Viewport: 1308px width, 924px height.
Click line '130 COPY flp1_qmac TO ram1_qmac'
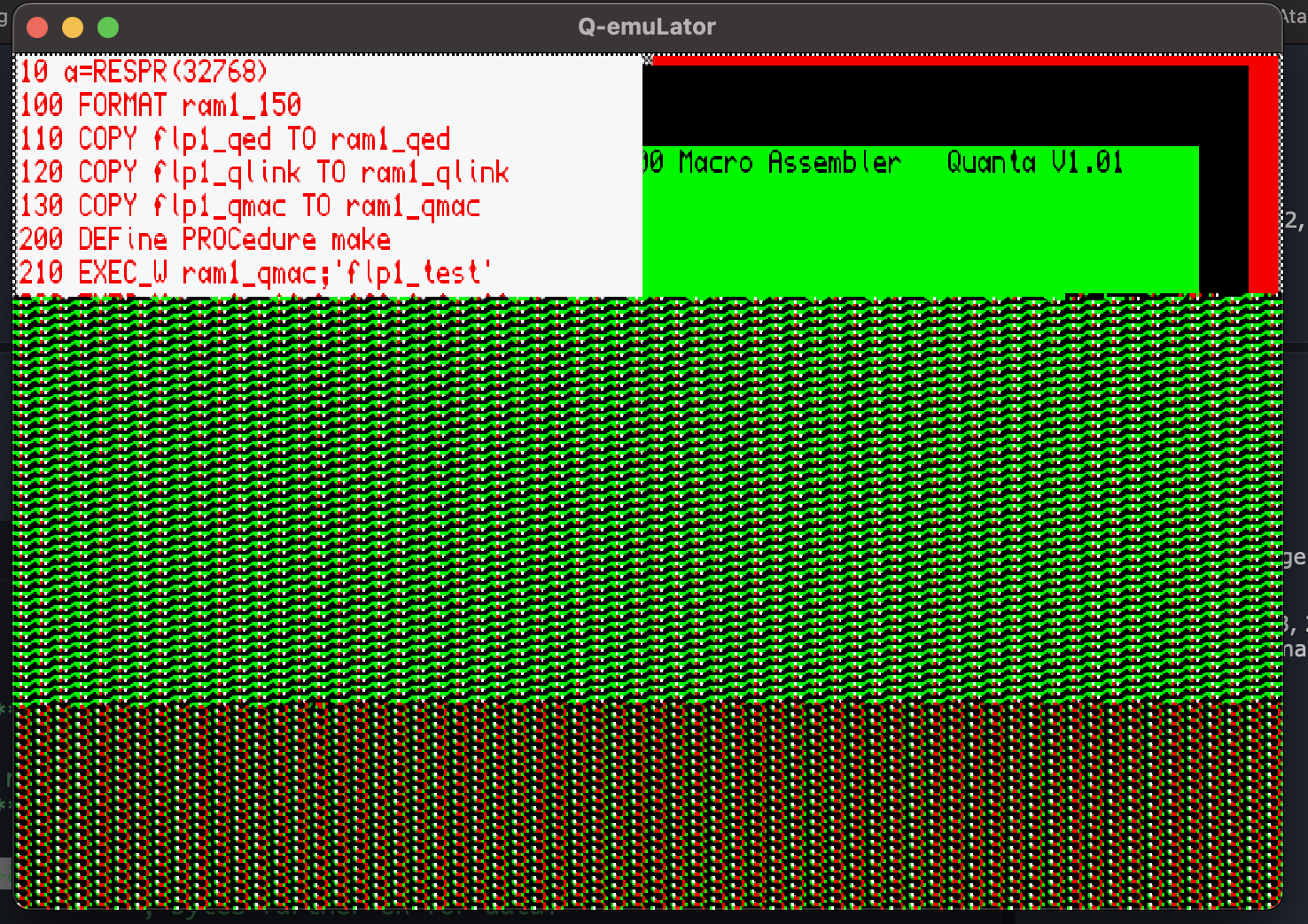pyautogui.click(x=250, y=206)
